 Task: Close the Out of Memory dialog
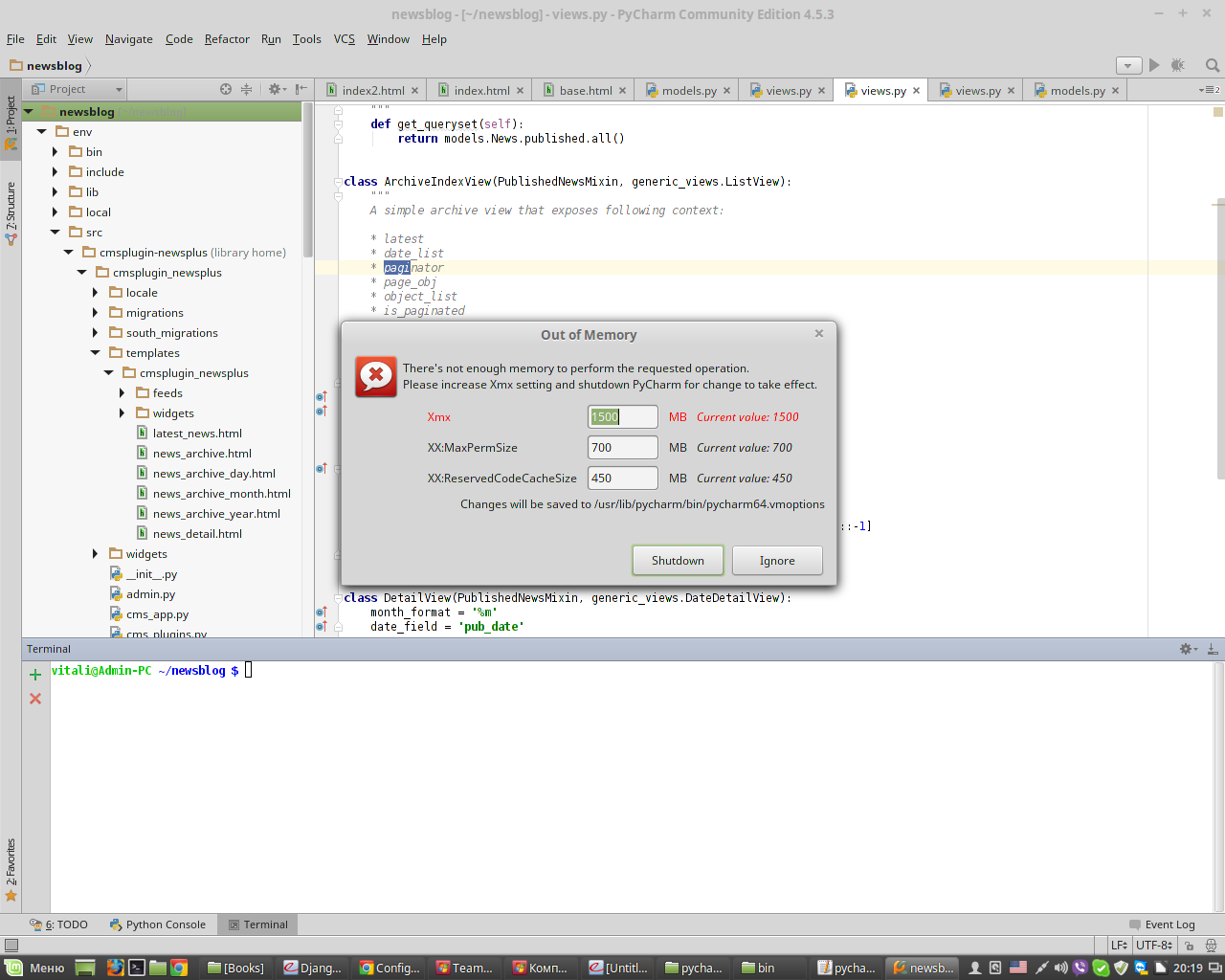819,333
